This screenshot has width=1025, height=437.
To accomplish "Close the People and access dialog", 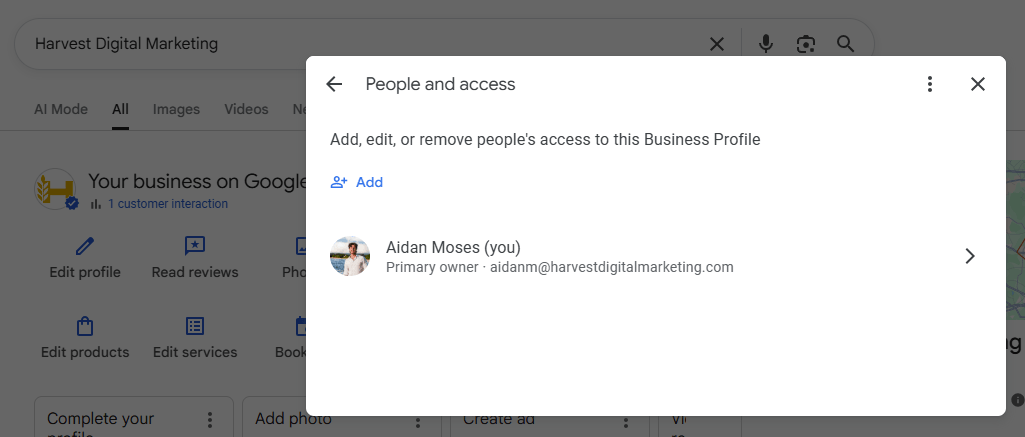I will (x=977, y=84).
